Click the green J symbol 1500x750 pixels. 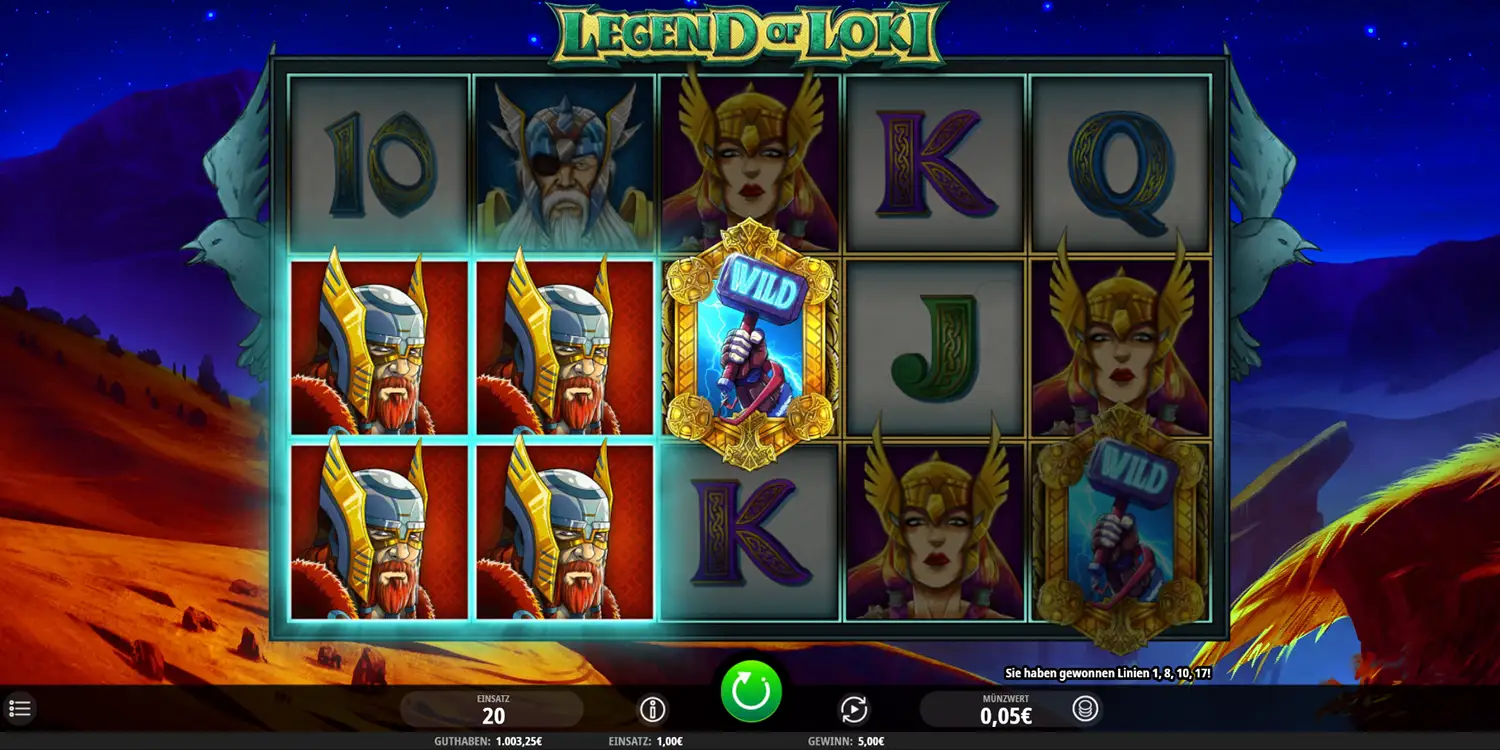(934, 349)
